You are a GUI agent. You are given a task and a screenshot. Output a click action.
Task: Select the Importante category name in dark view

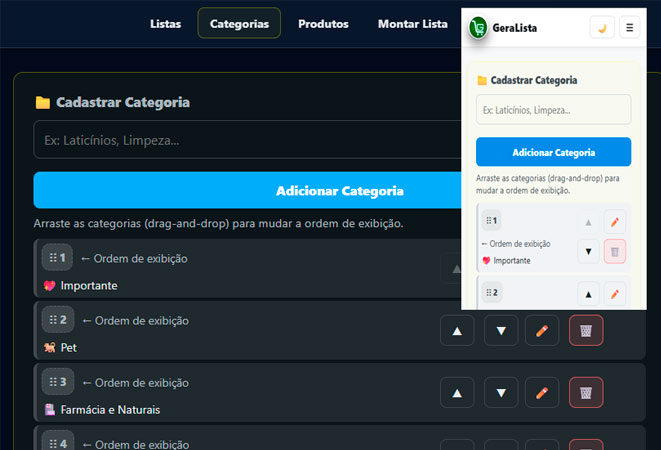click(89, 286)
